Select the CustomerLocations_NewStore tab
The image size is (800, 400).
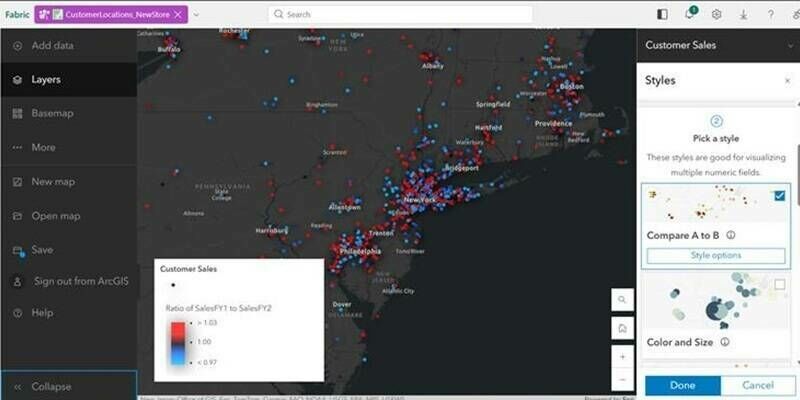[111, 15]
